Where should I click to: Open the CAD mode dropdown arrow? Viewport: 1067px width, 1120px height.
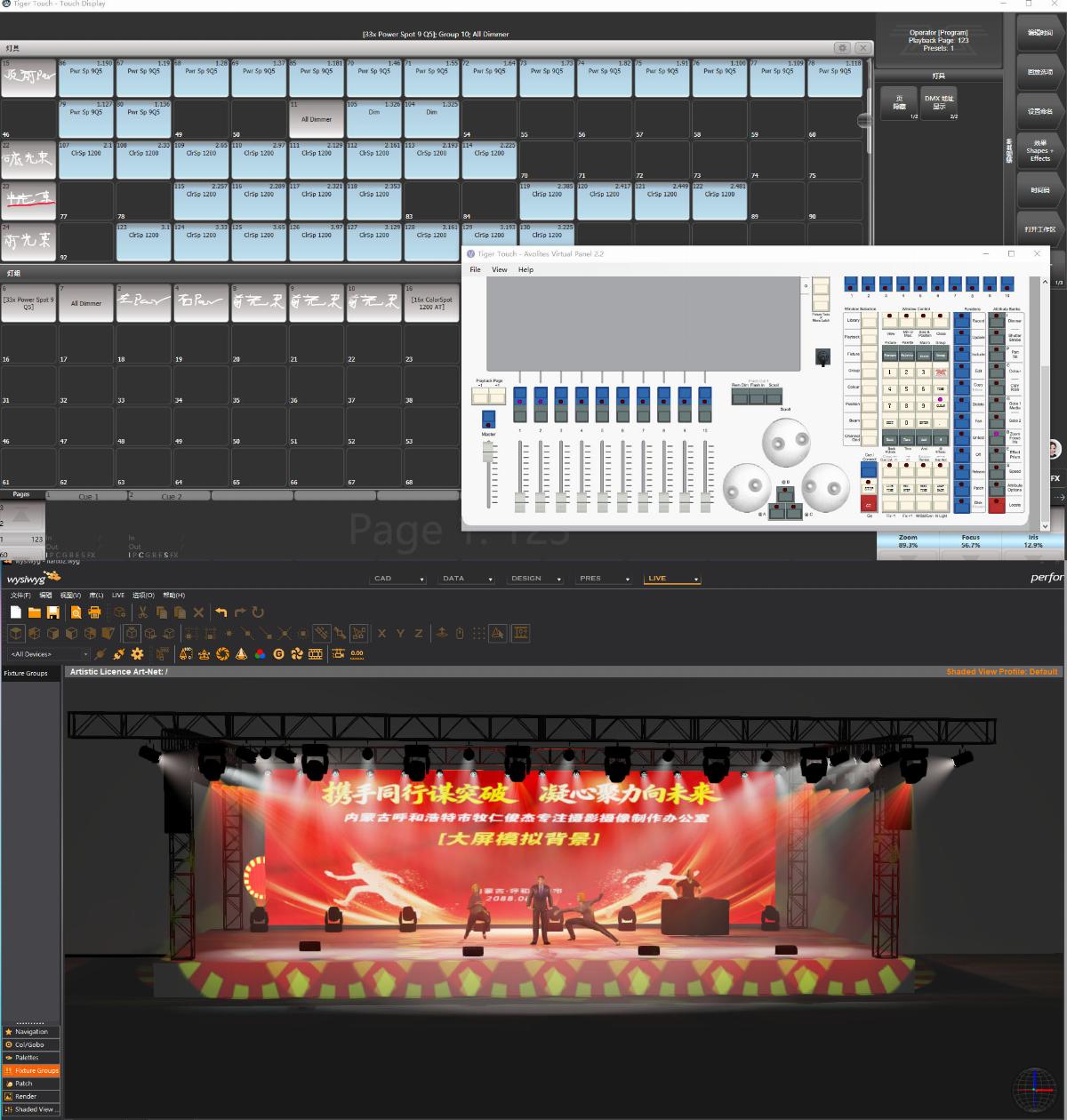[422, 580]
